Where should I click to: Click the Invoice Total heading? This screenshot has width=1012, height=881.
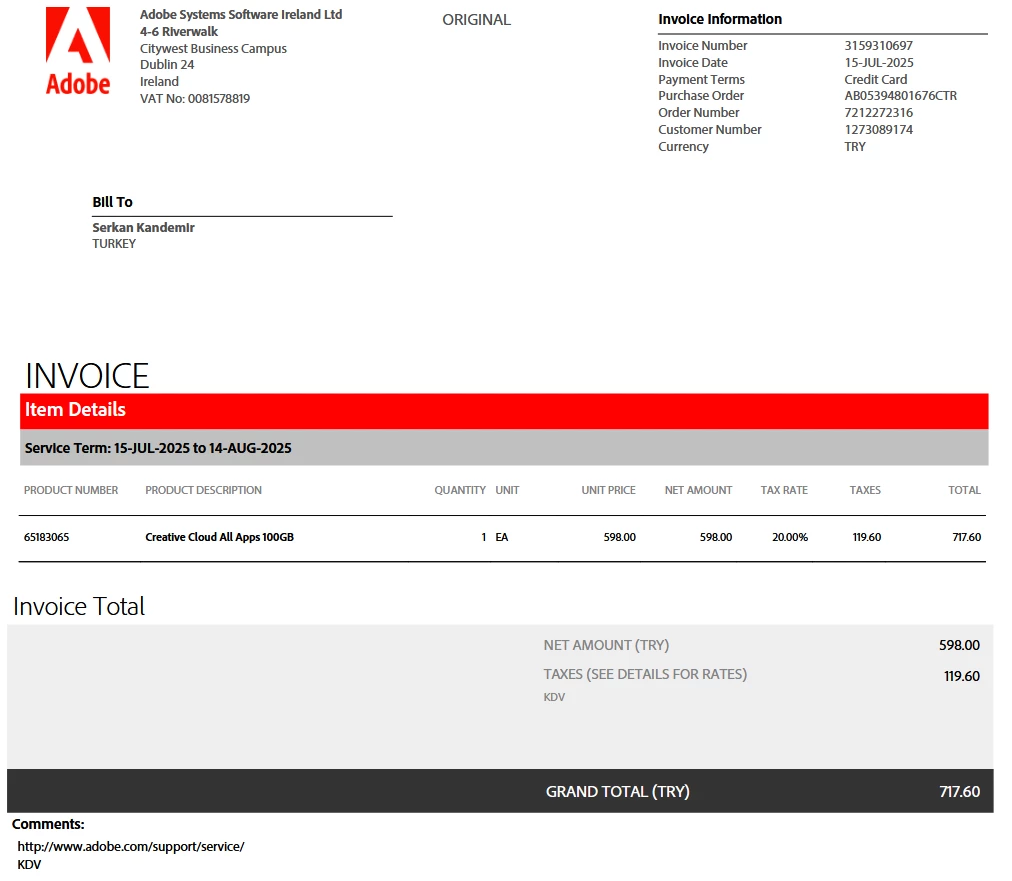tap(79, 606)
